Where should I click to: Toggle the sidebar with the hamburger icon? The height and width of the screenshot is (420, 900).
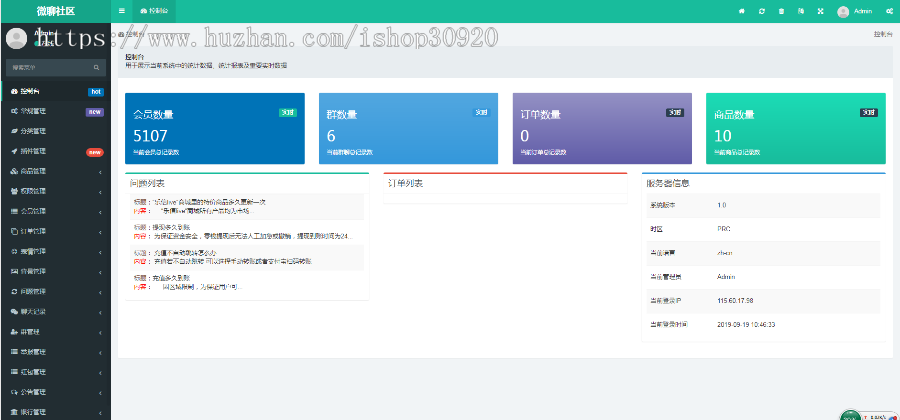click(x=122, y=11)
